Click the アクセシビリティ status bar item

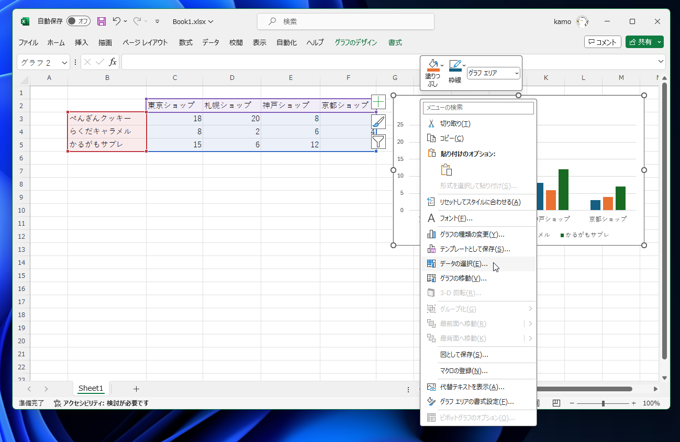click(101, 403)
